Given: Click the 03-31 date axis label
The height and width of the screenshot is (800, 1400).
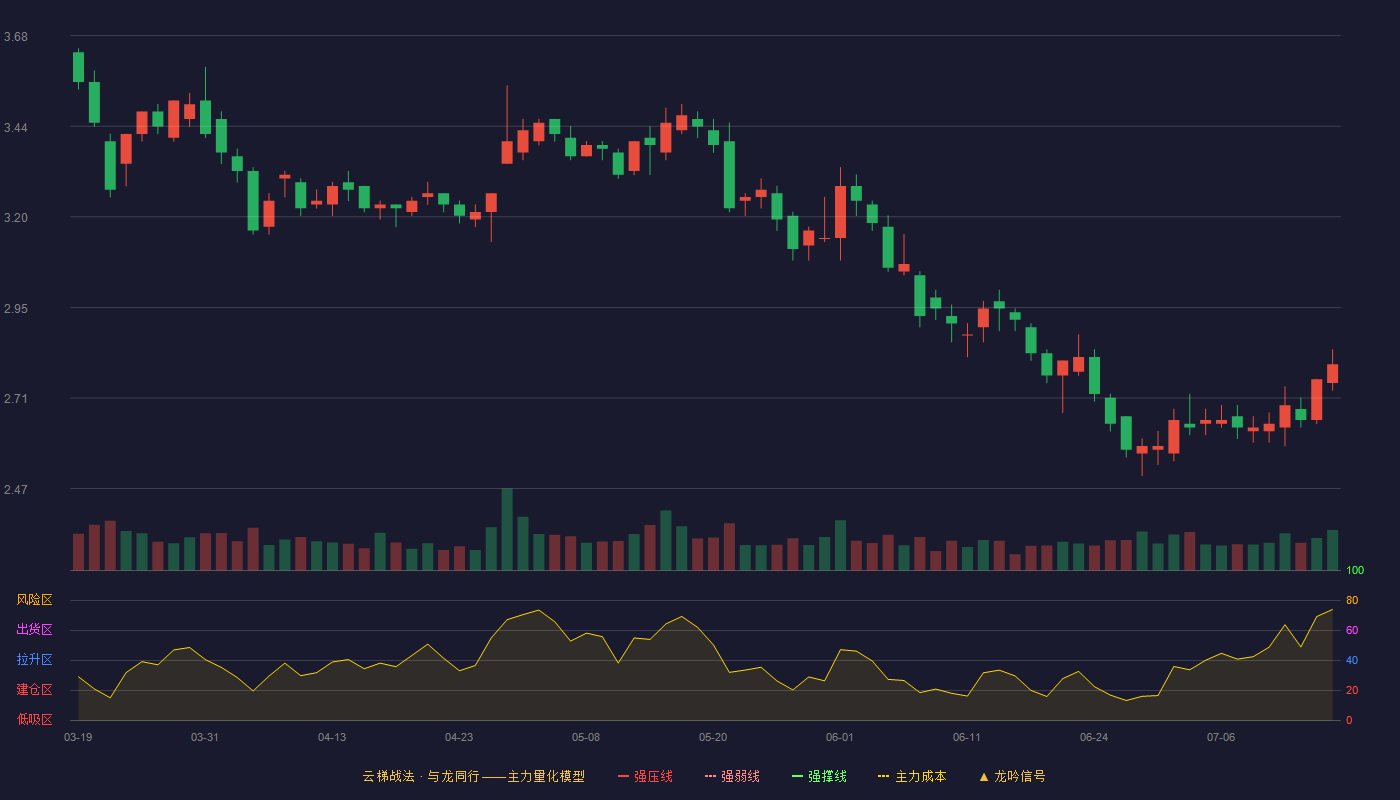Looking at the screenshot, I should click(205, 737).
